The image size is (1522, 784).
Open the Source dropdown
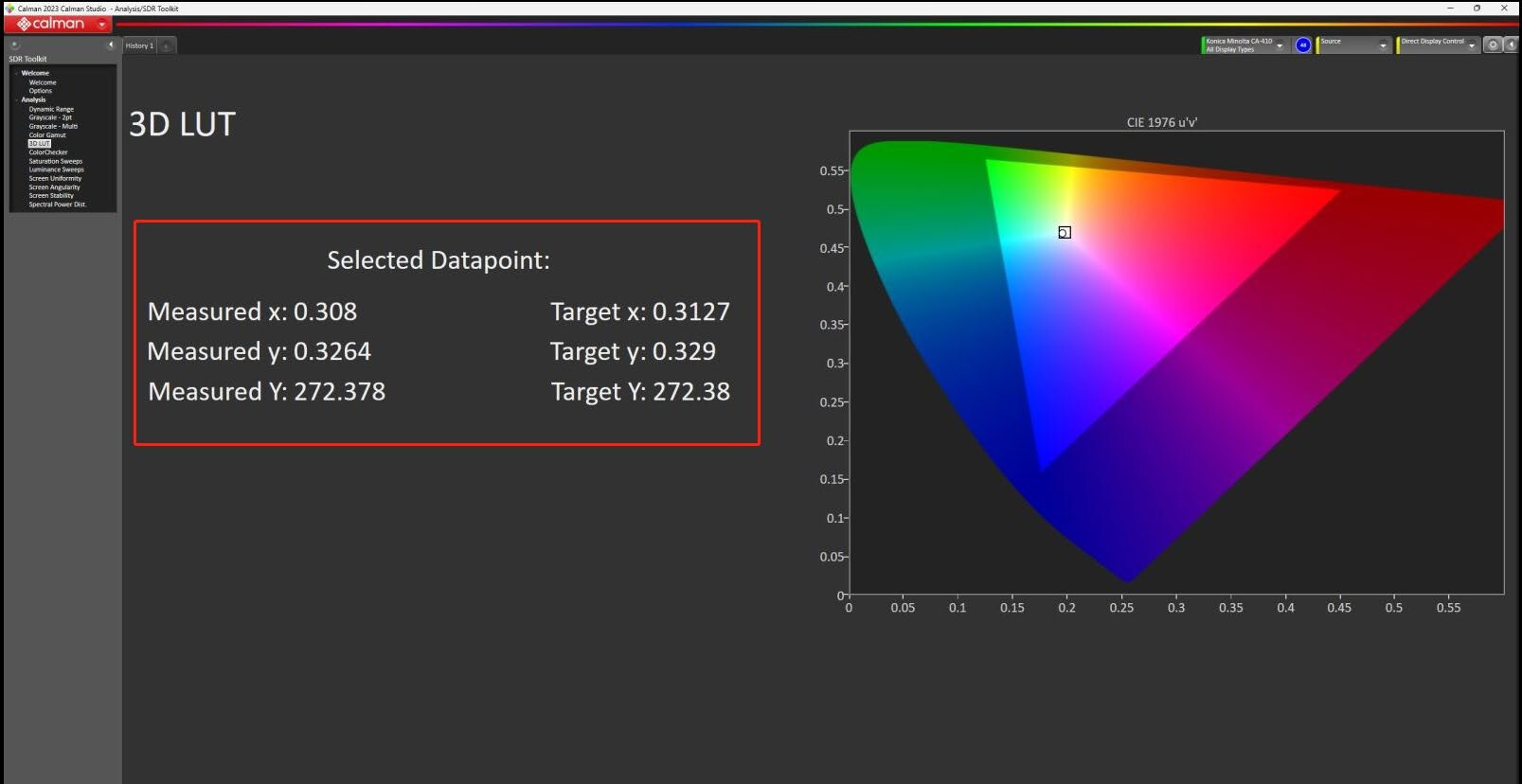(1354, 45)
